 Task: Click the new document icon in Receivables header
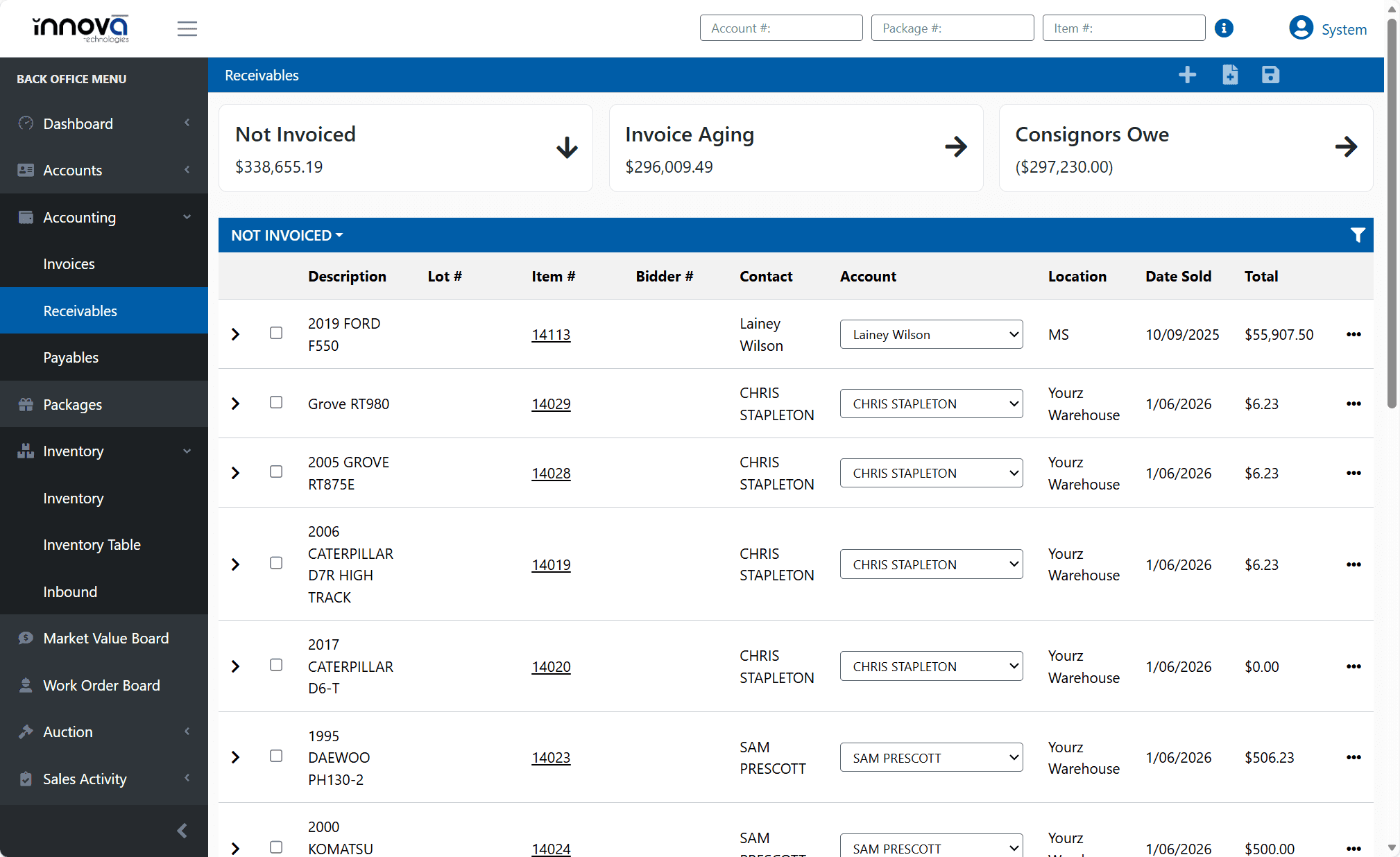point(1230,75)
